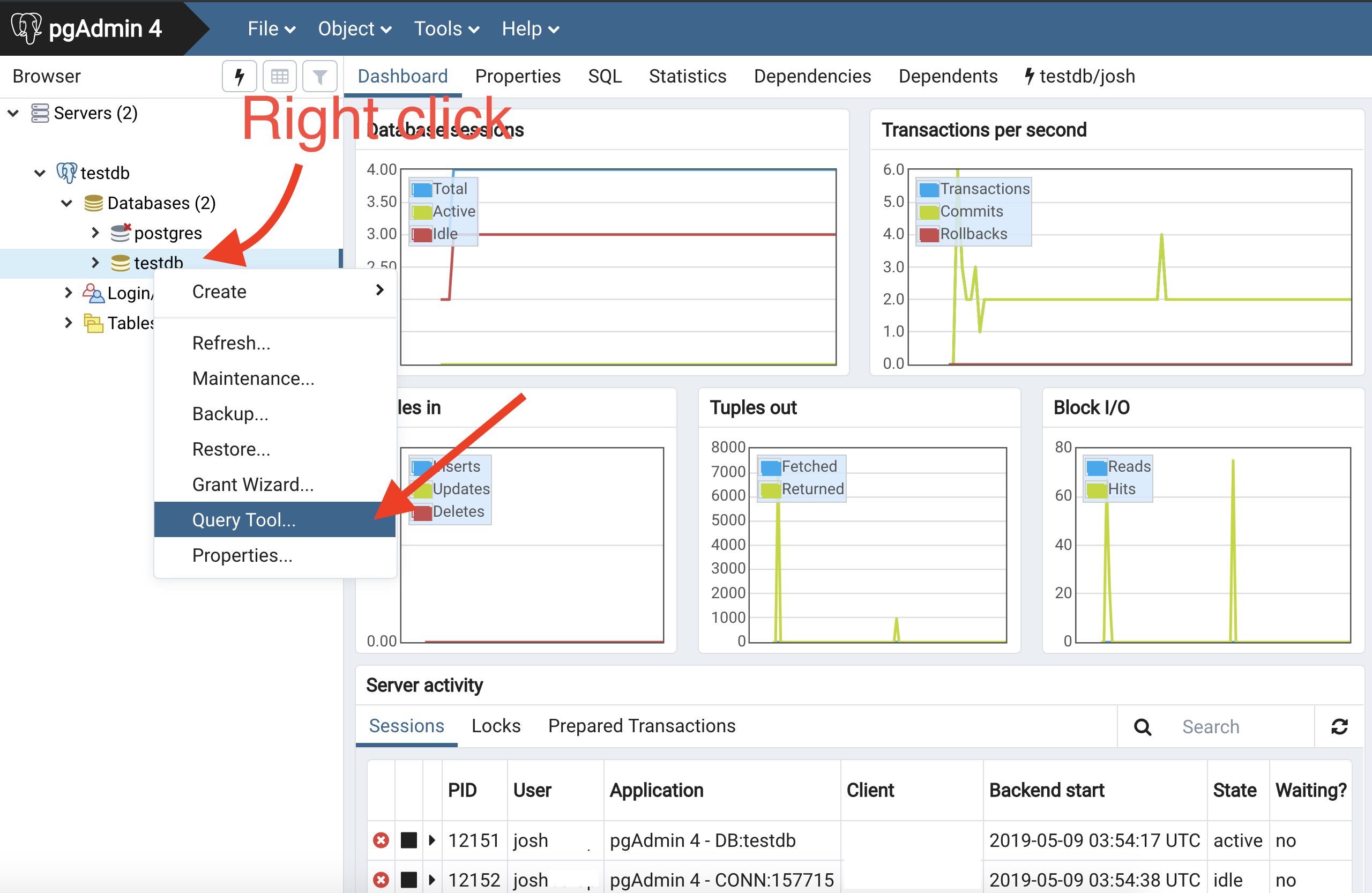The image size is (1372, 893).
Task: Click the Query Tool lightning bolt icon
Action: coord(239,76)
